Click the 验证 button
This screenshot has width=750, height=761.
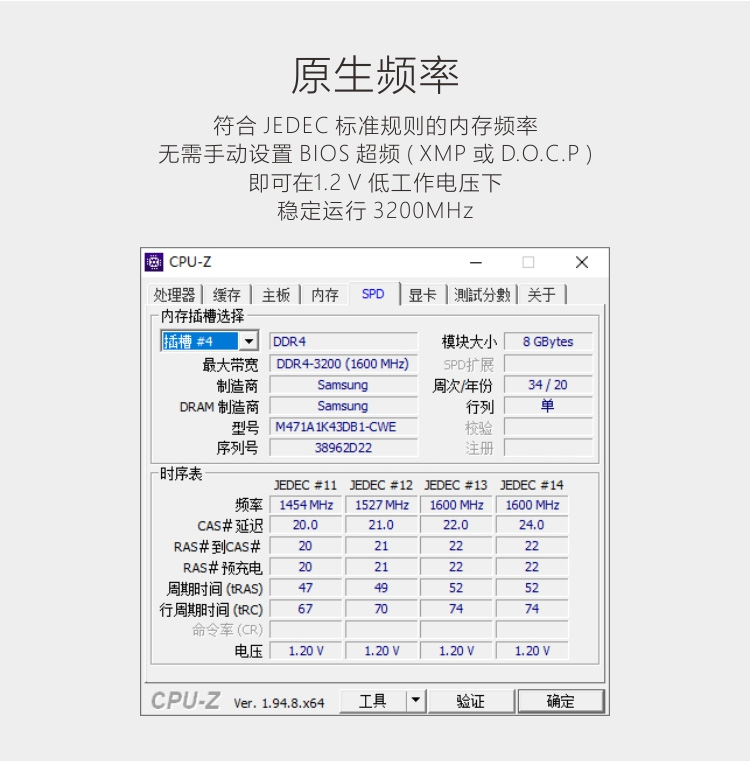(x=471, y=701)
